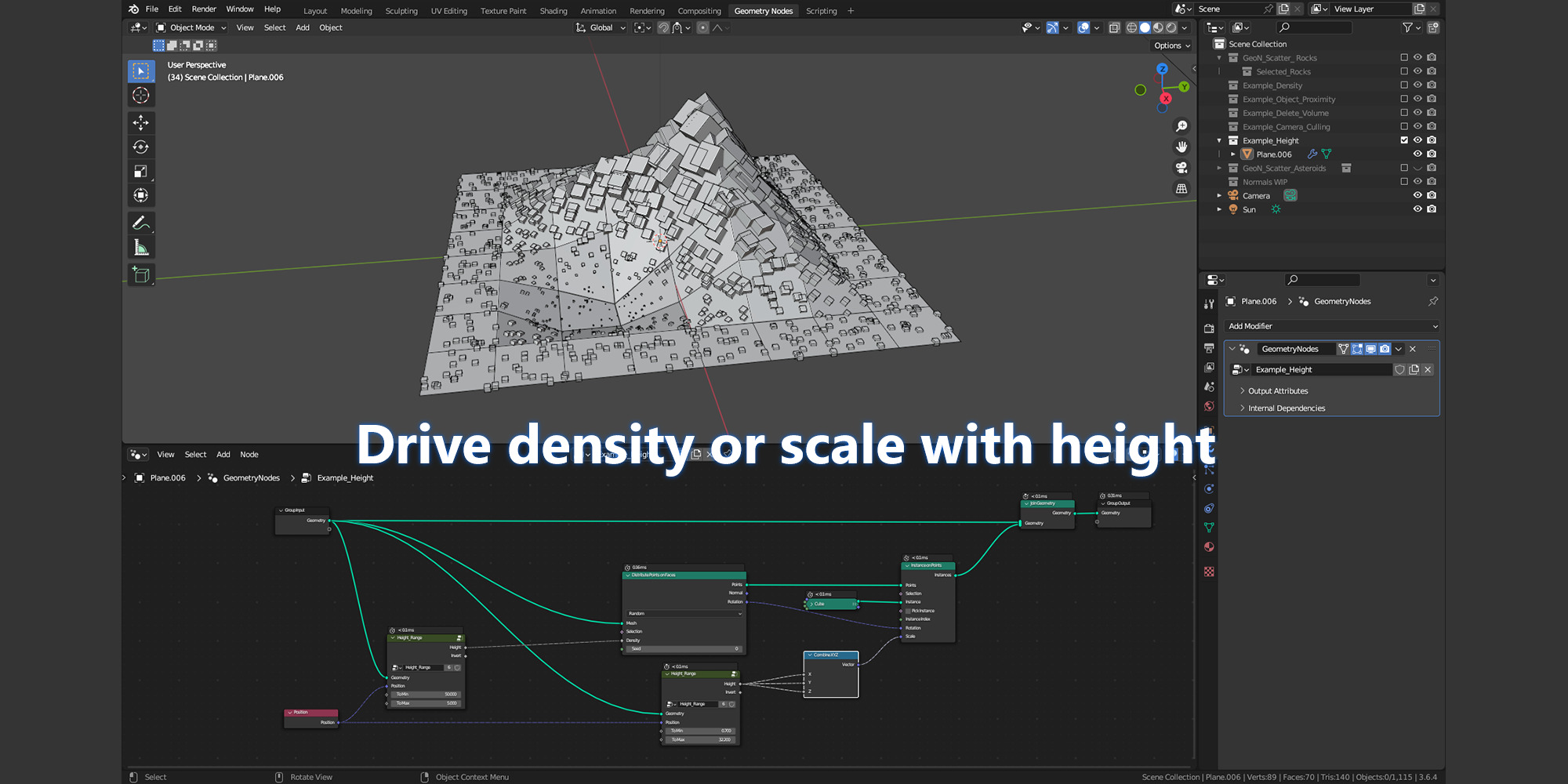Open the Add Modifier dropdown
The image size is (1568, 784).
click(1332, 326)
